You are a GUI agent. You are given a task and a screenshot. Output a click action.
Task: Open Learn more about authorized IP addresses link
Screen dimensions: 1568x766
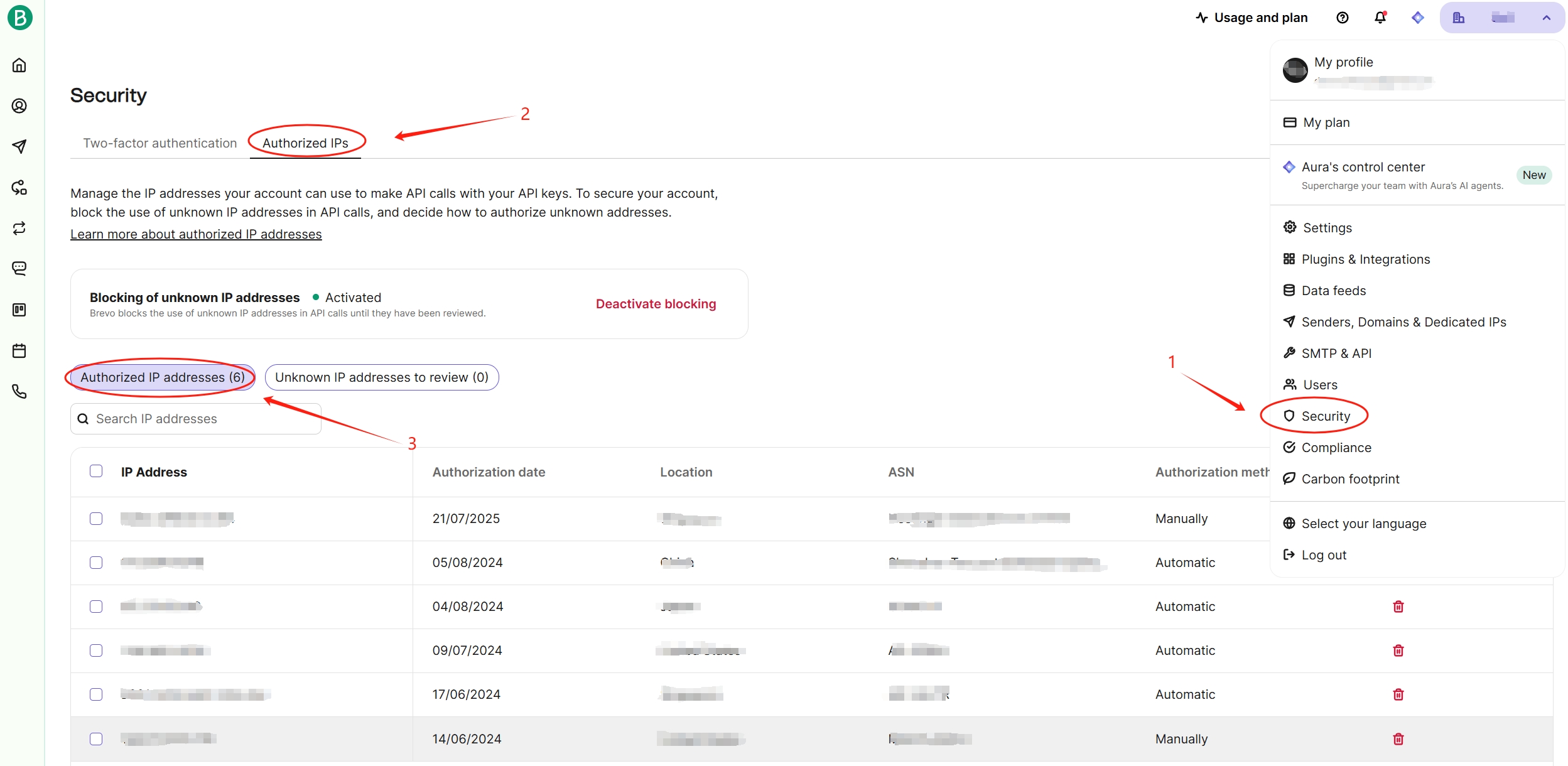[x=196, y=234]
